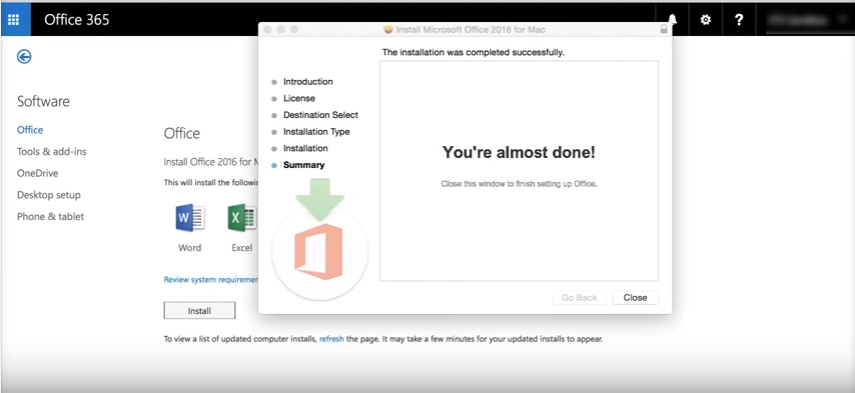Open the Office 365 app launcher grid
This screenshot has height=393, width=855.
coord(14,20)
